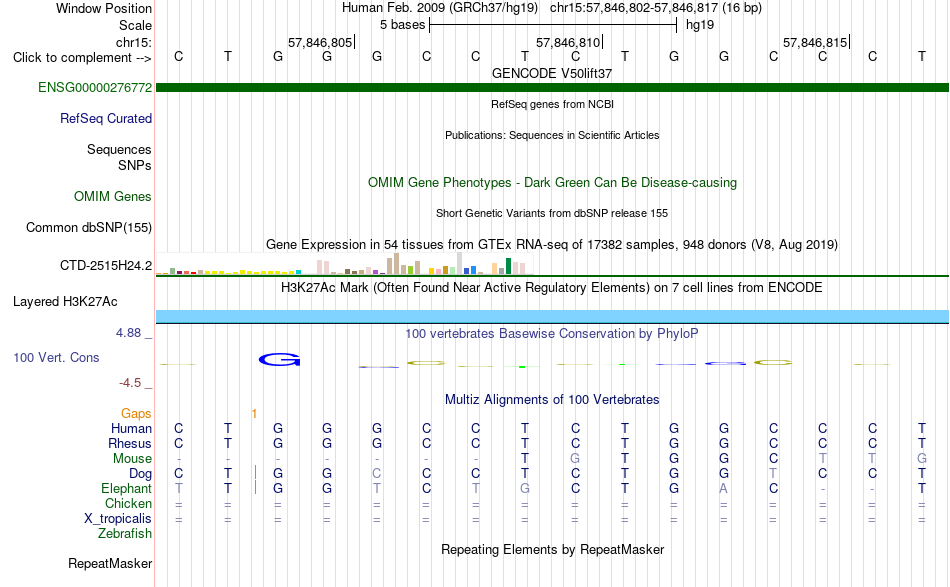Click the 57,846,805 position marker
The width and height of the screenshot is (950, 587).
(322, 42)
